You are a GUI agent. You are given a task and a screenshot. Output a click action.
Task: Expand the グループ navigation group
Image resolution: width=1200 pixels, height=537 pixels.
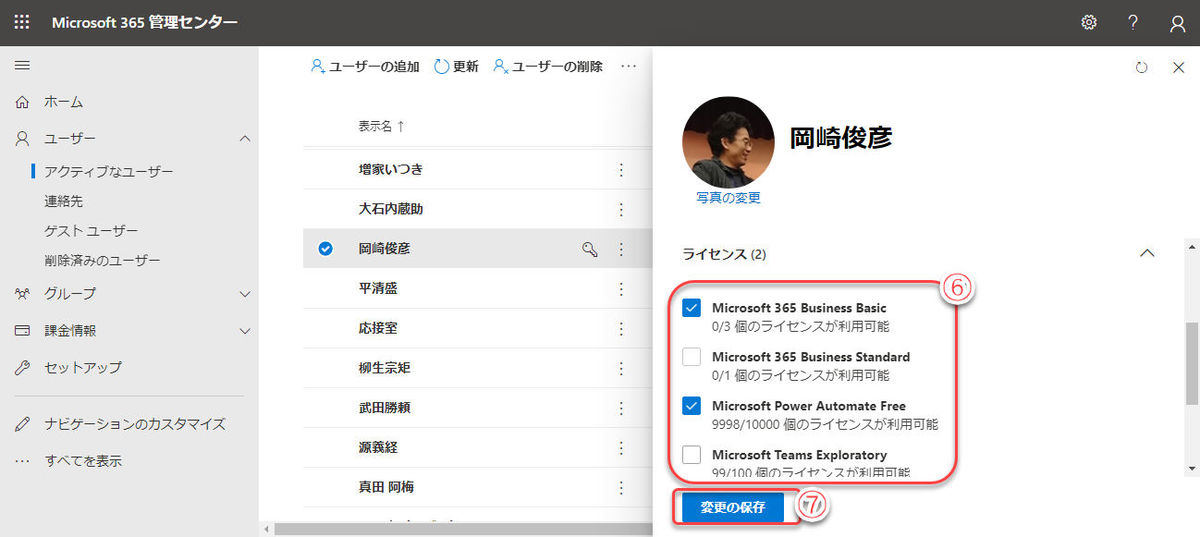point(245,294)
